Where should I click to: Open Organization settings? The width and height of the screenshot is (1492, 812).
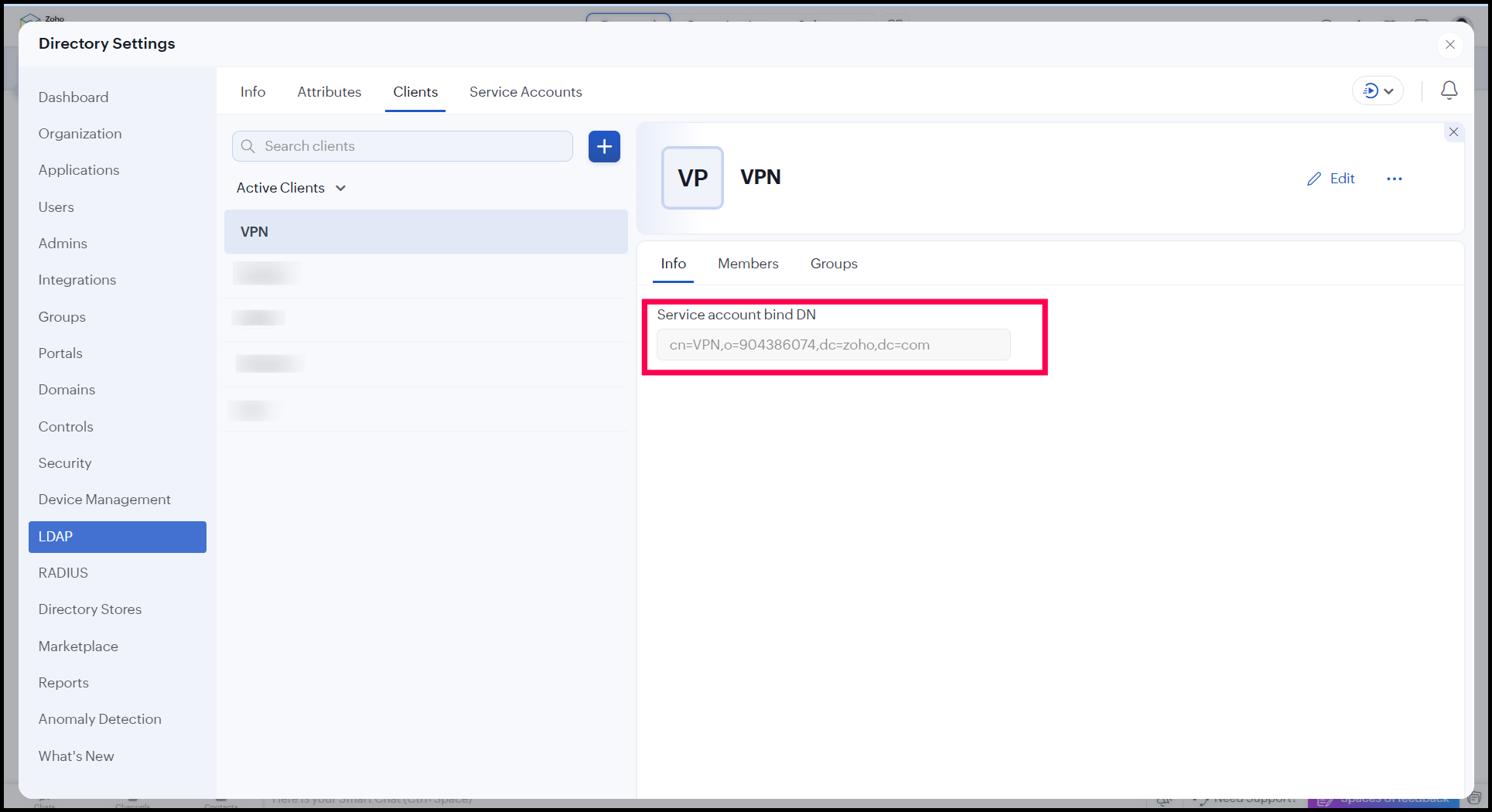(x=80, y=134)
